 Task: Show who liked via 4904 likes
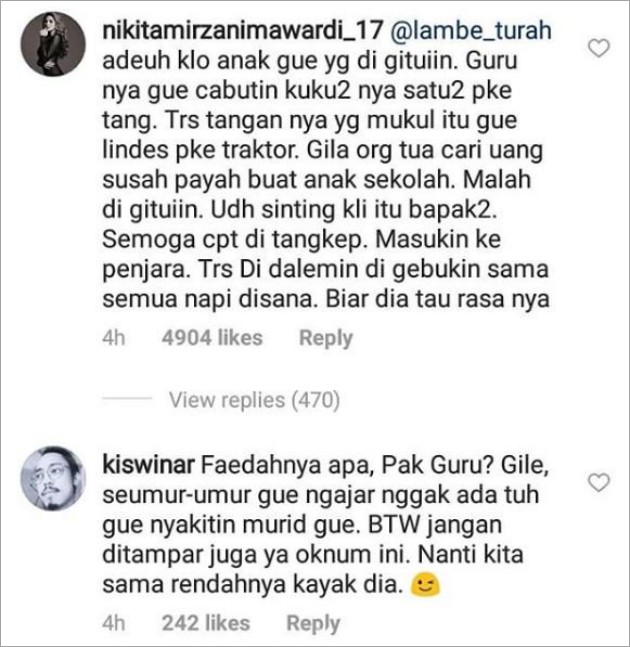point(212,338)
